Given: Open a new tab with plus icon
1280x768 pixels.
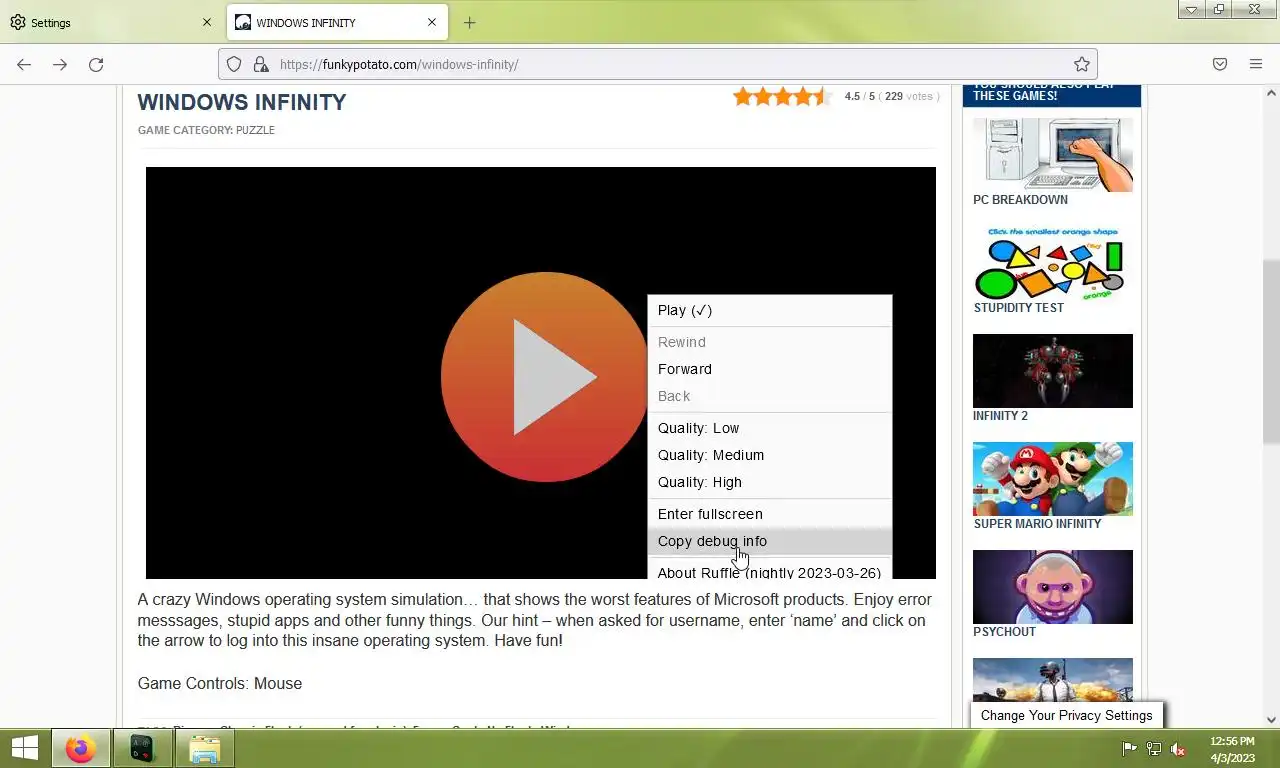Looking at the screenshot, I should 470,22.
